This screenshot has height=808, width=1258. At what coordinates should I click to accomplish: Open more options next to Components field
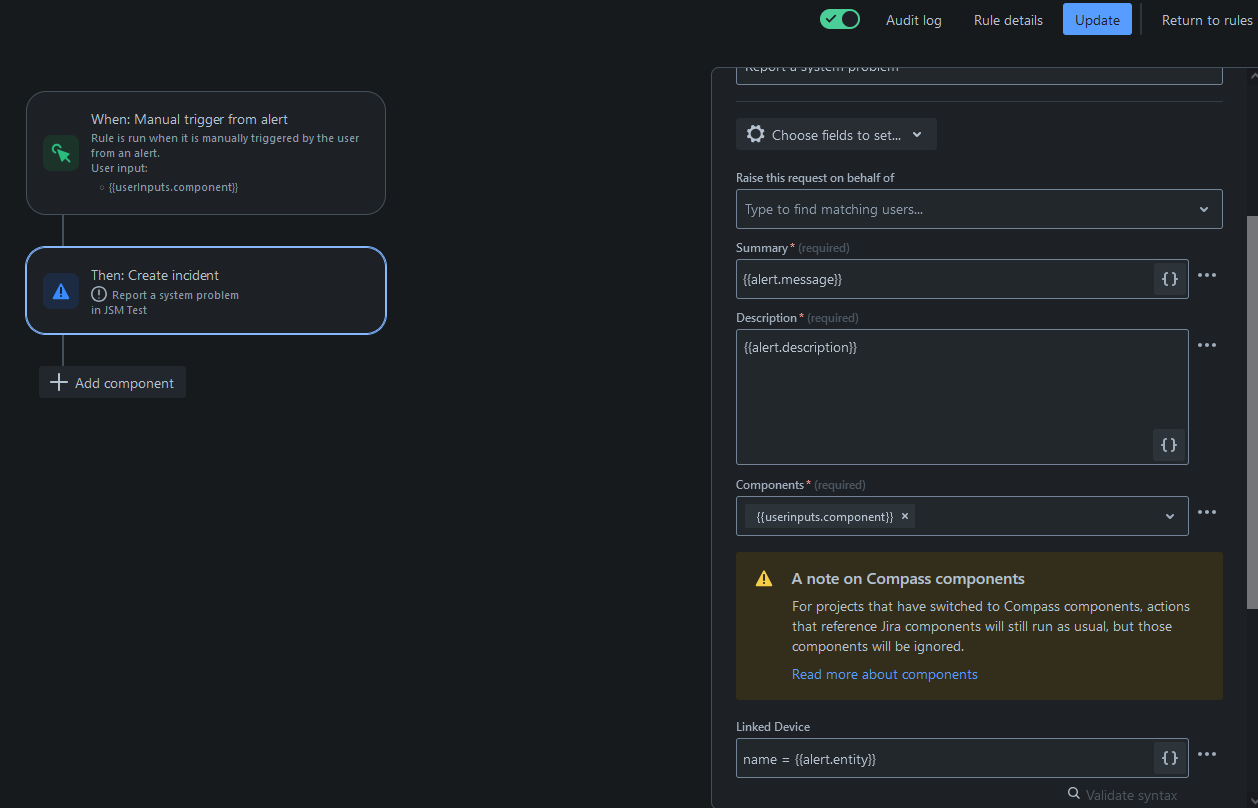coord(1207,512)
